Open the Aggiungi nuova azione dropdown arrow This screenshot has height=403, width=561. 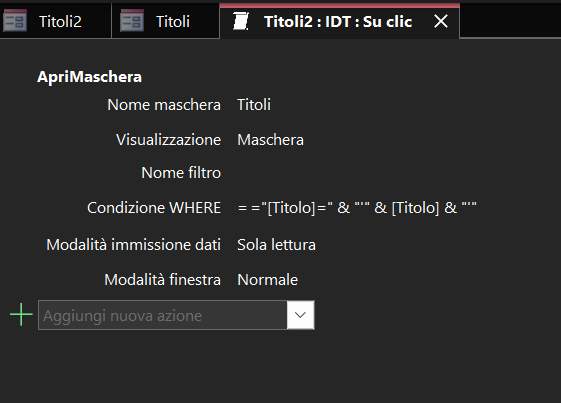pyautogui.click(x=300, y=315)
